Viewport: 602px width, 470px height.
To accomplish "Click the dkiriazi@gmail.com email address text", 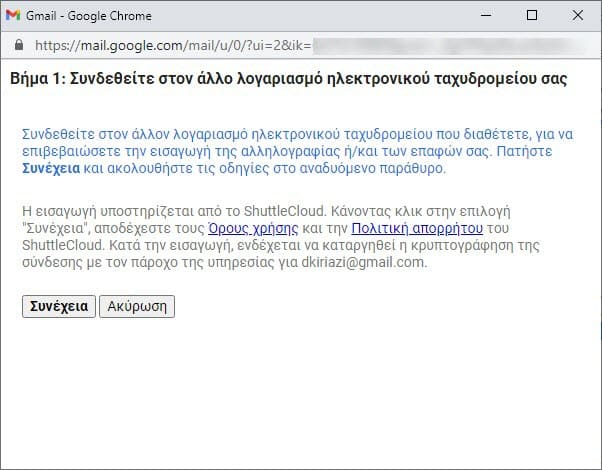I will tap(364, 263).
